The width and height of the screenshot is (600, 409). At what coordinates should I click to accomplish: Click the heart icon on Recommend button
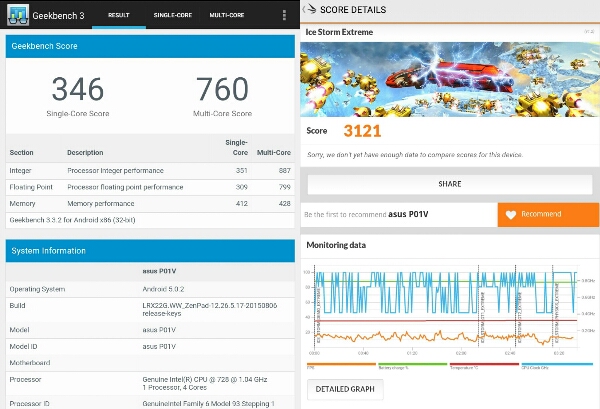(511, 215)
